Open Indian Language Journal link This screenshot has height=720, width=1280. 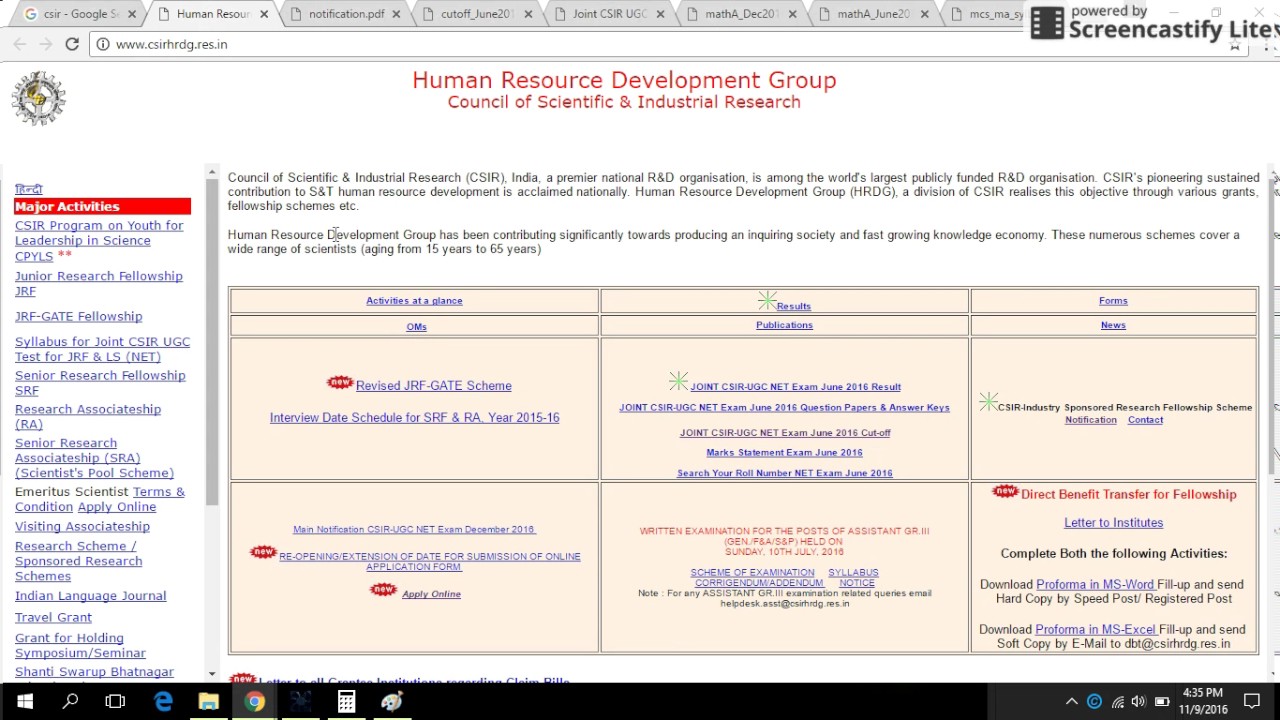tap(90, 596)
